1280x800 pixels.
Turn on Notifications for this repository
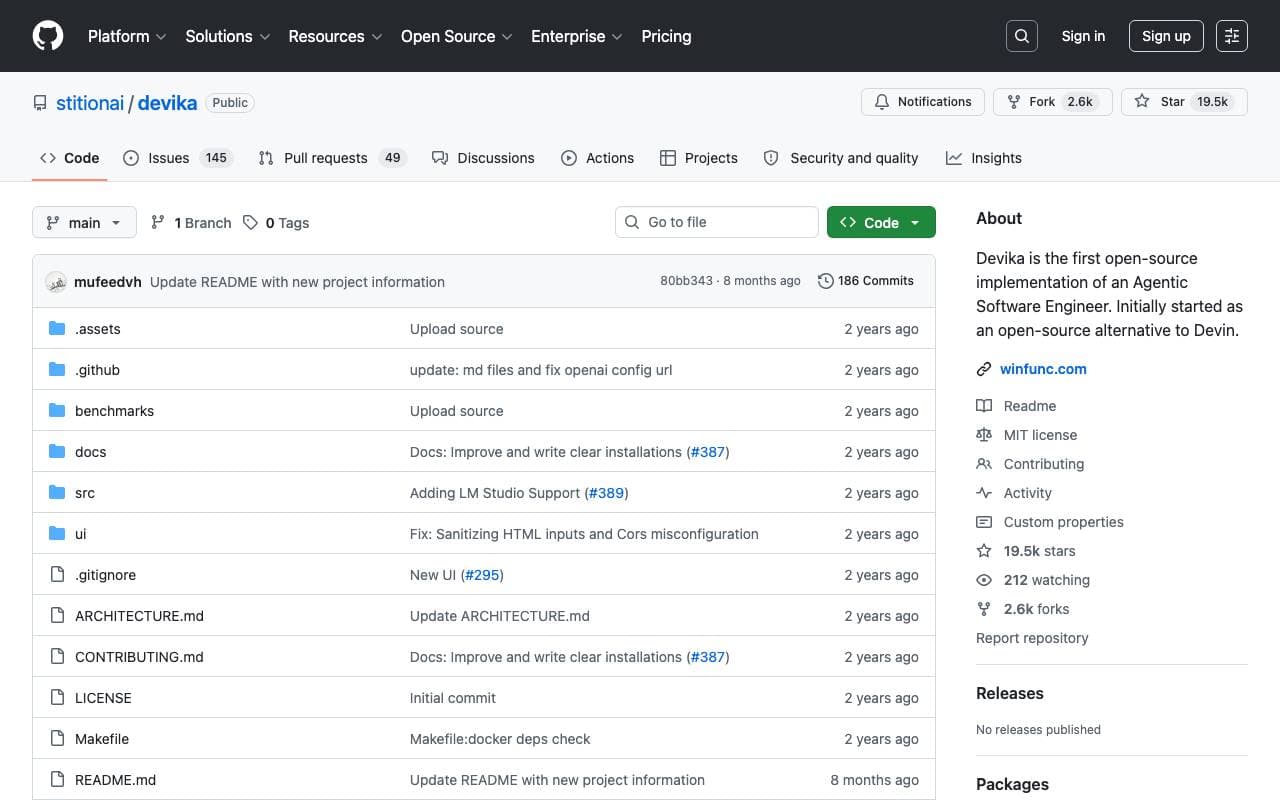(923, 102)
